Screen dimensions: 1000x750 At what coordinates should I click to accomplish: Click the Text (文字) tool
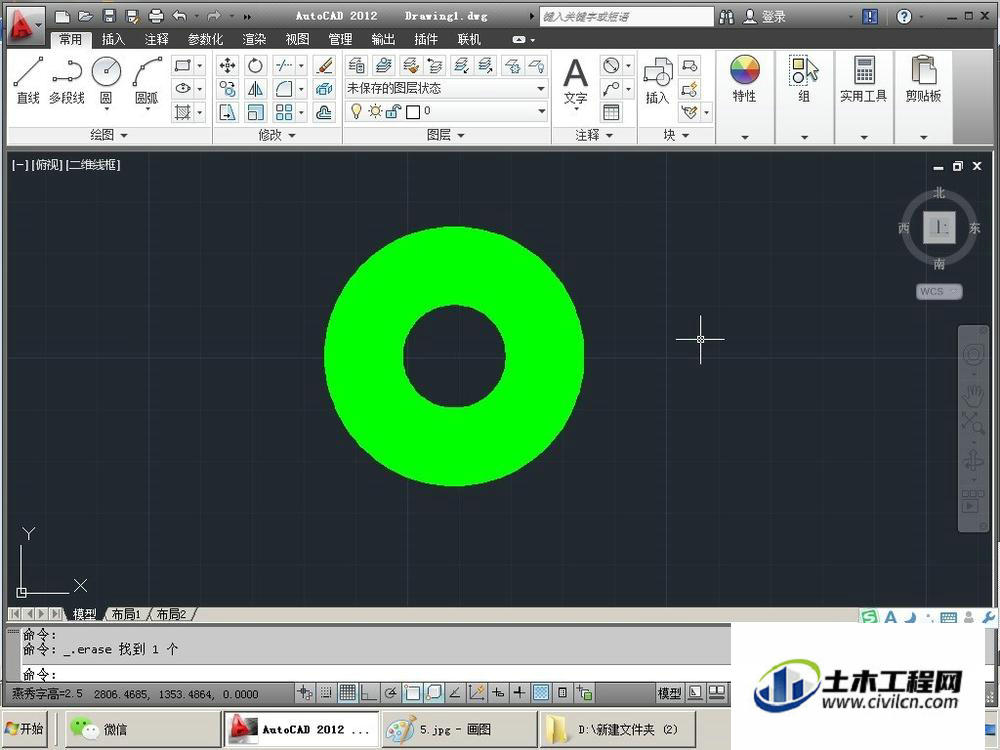pyautogui.click(x=575, y=82)
